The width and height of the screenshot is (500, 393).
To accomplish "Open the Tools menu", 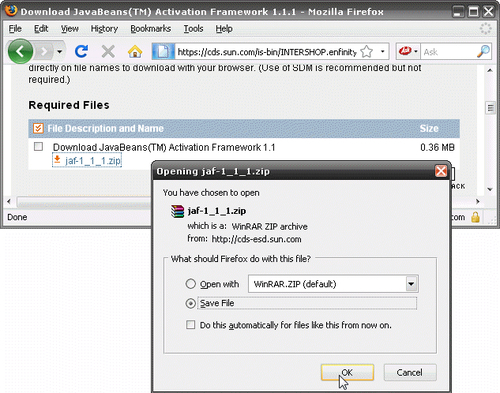I will click(x=193, y=29).
